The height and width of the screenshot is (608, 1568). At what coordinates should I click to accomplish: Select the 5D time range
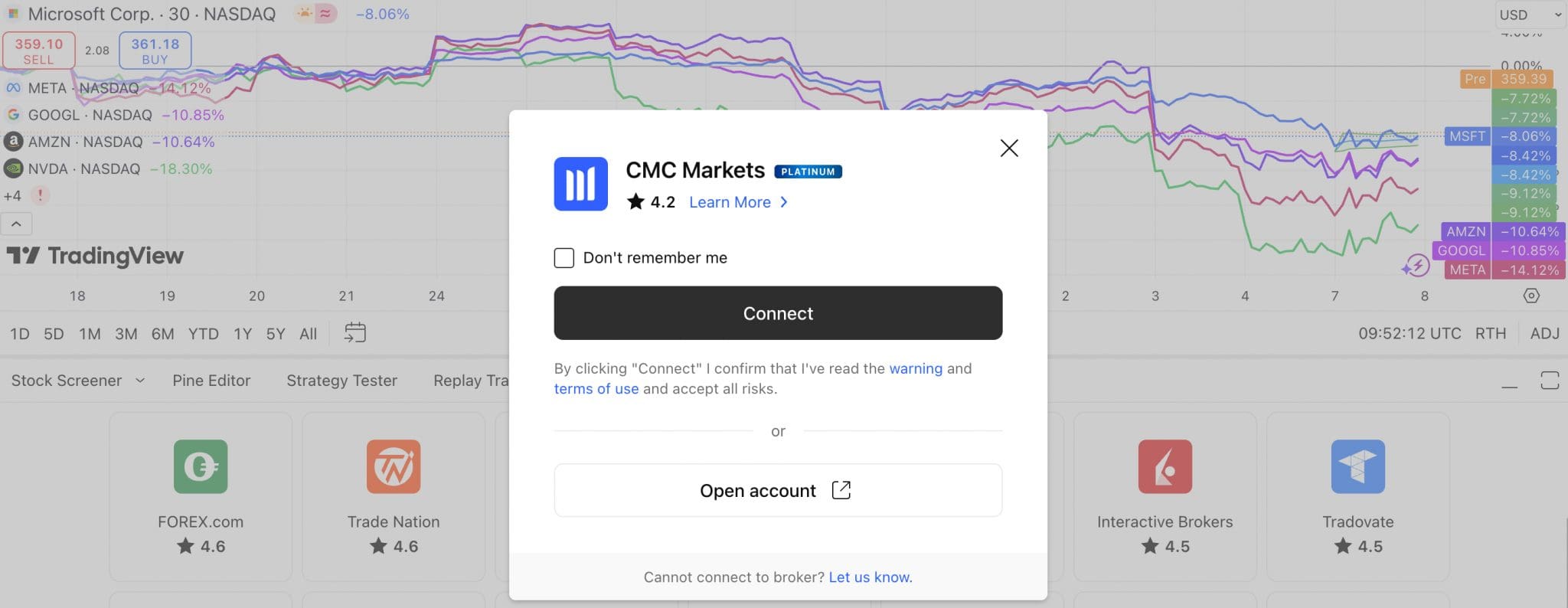pyautogui.click(x=54, y=334)
